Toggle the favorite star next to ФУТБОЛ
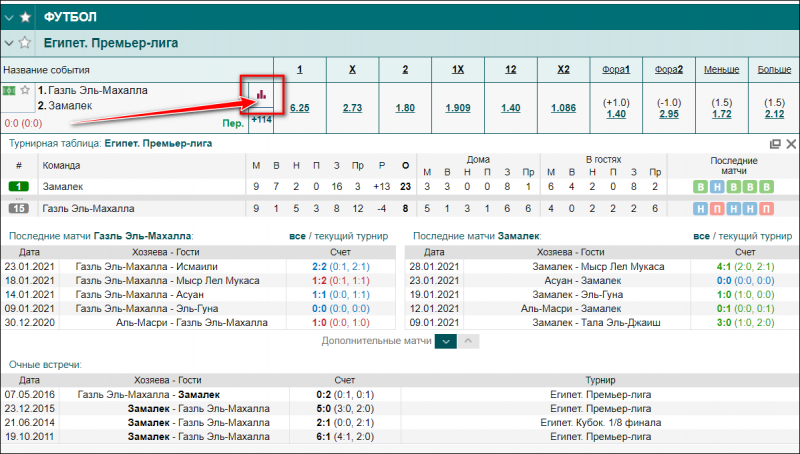This screenshot has height=454, width=800. (25, 17)
